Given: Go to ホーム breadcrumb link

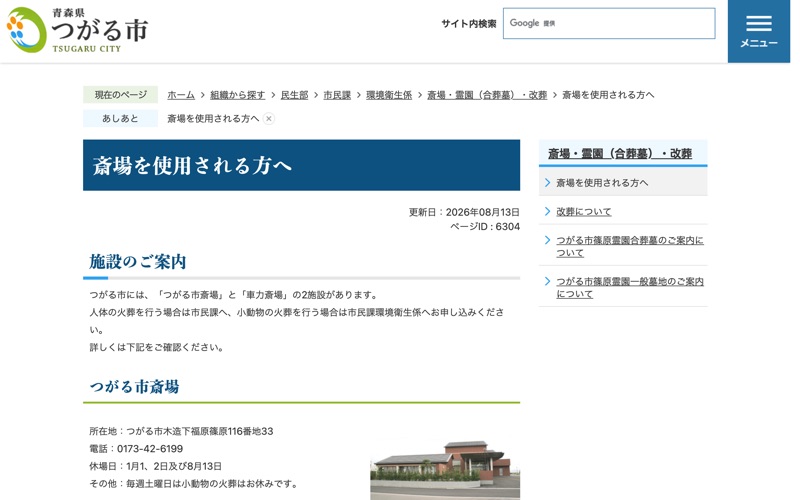Looking at the screenshot, I should 181,95.
